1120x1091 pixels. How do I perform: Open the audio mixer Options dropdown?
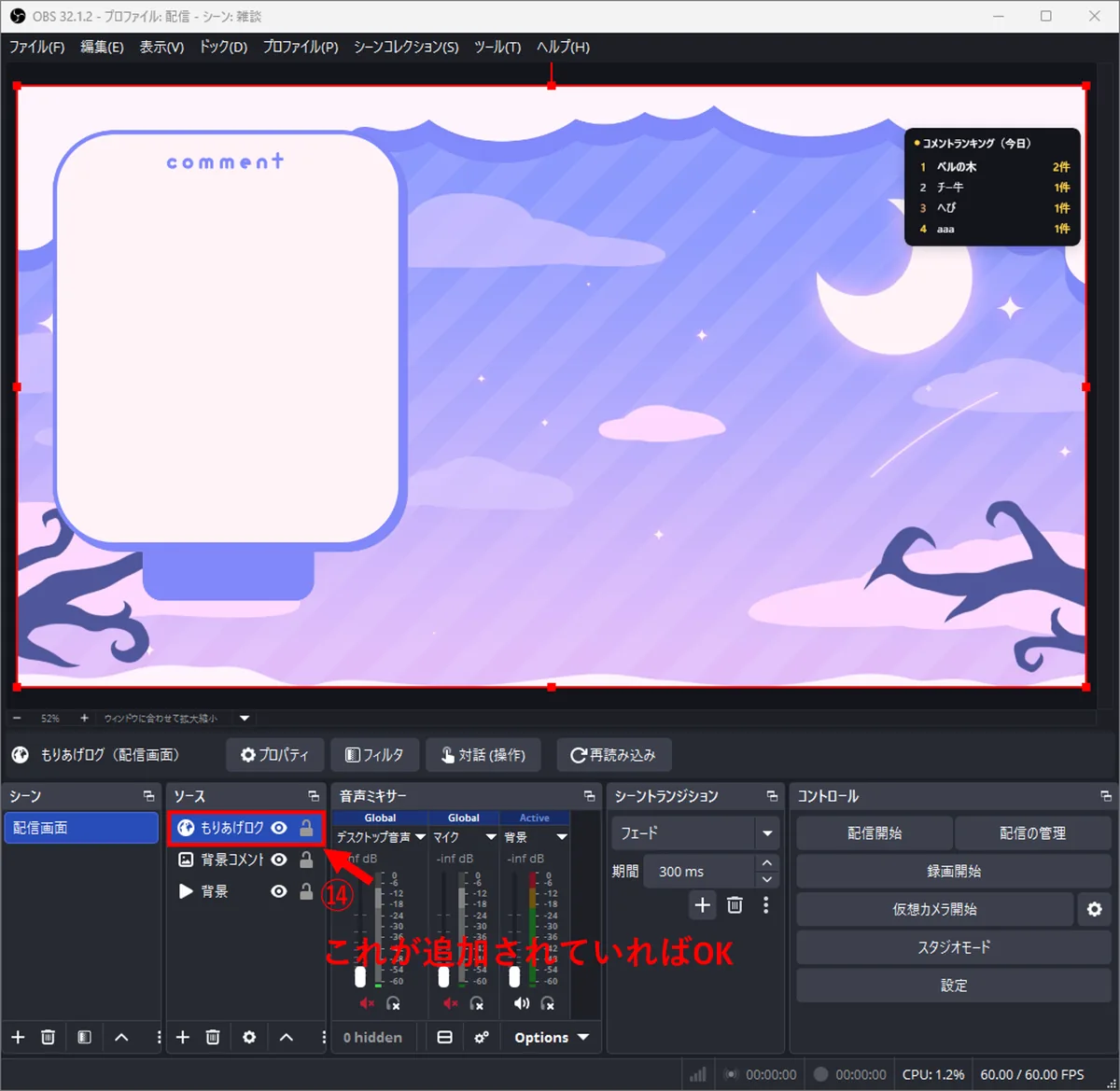[552, 1037]
